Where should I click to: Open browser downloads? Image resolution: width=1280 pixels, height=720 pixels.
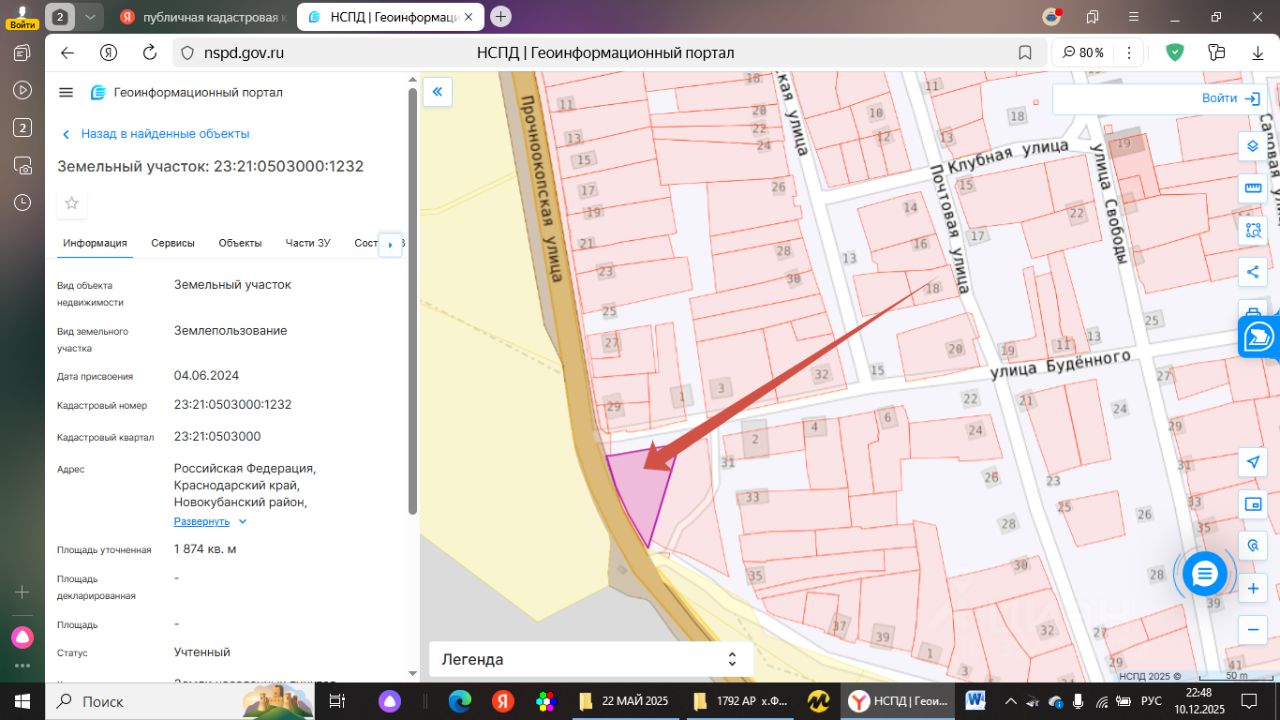[x=1257, y=53]
